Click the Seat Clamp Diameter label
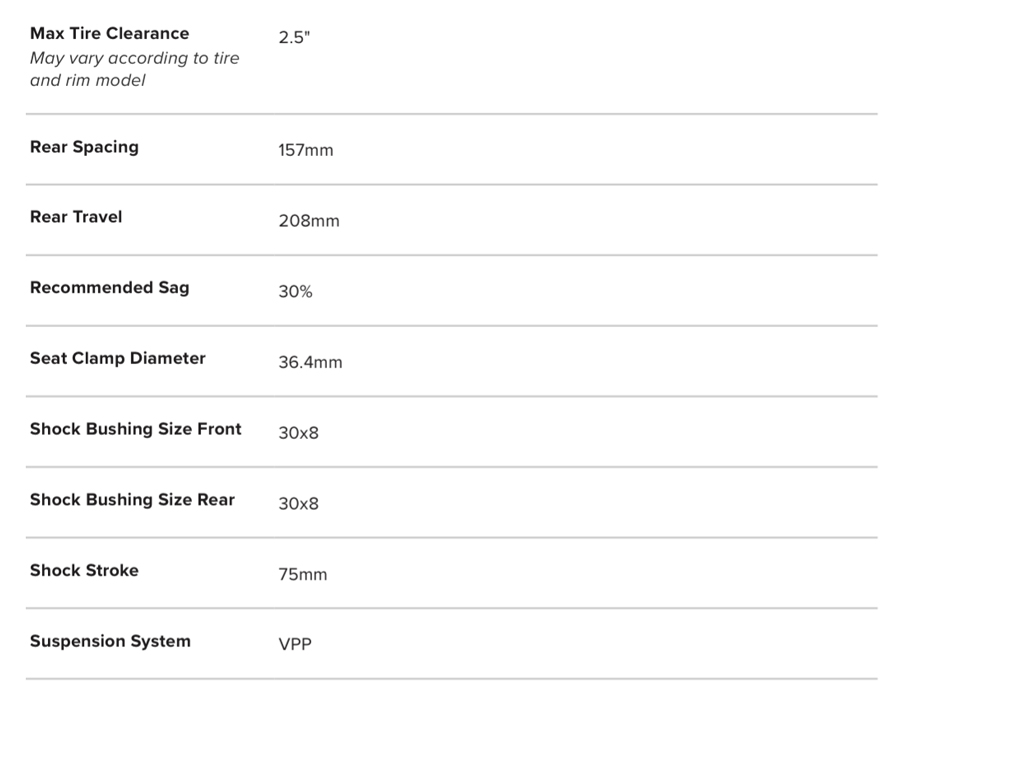This screenshot has width=1024, height=768. [x=118, y=358]
